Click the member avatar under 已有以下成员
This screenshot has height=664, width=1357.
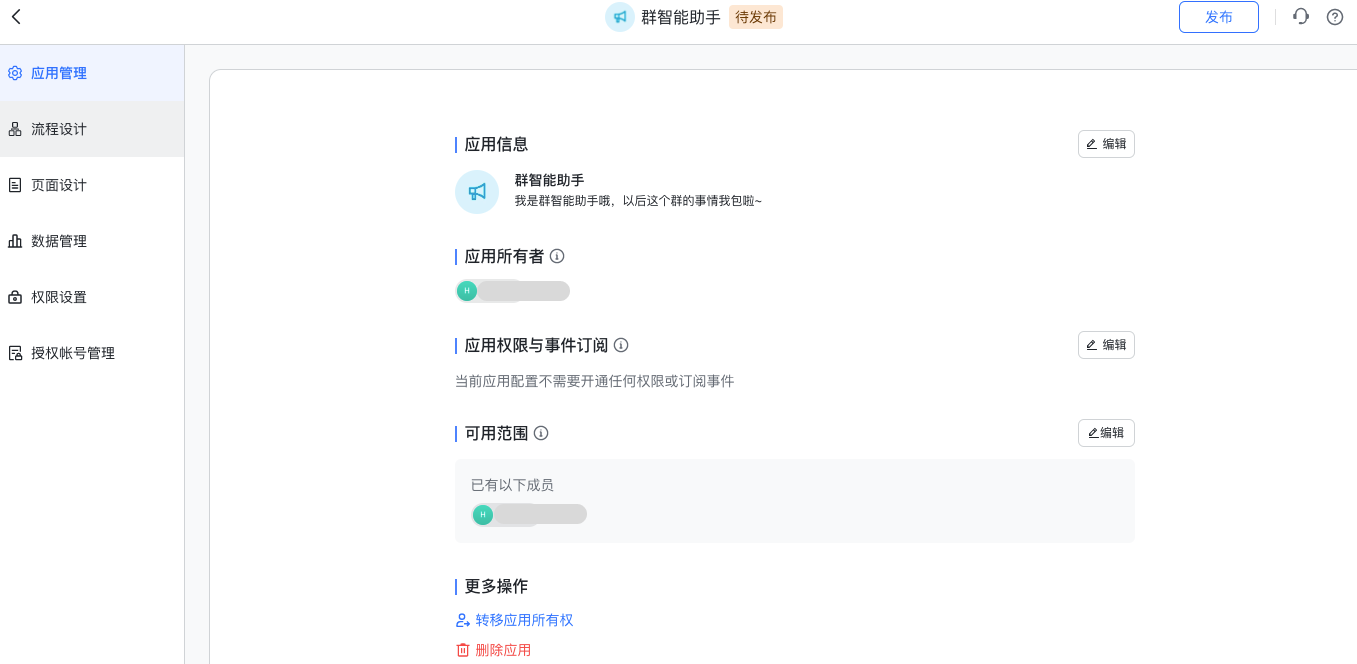click(x=483, y=514)
